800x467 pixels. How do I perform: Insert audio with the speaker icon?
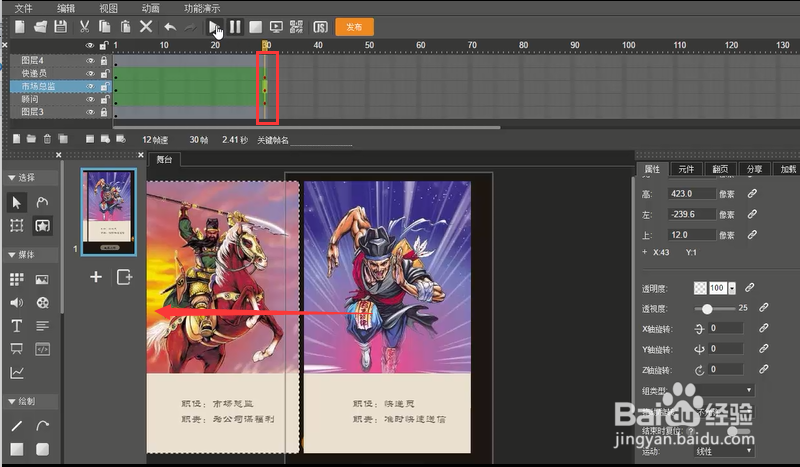[x=16, y=303]
